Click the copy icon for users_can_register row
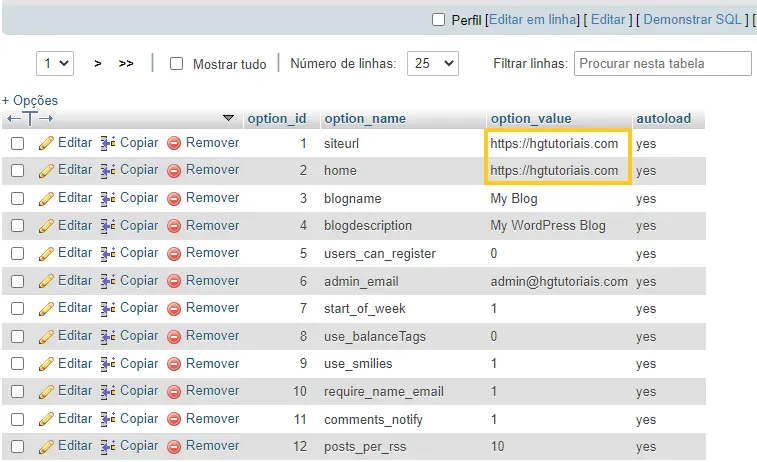Viewport: 757px width, 462px height. click(108, 253)
